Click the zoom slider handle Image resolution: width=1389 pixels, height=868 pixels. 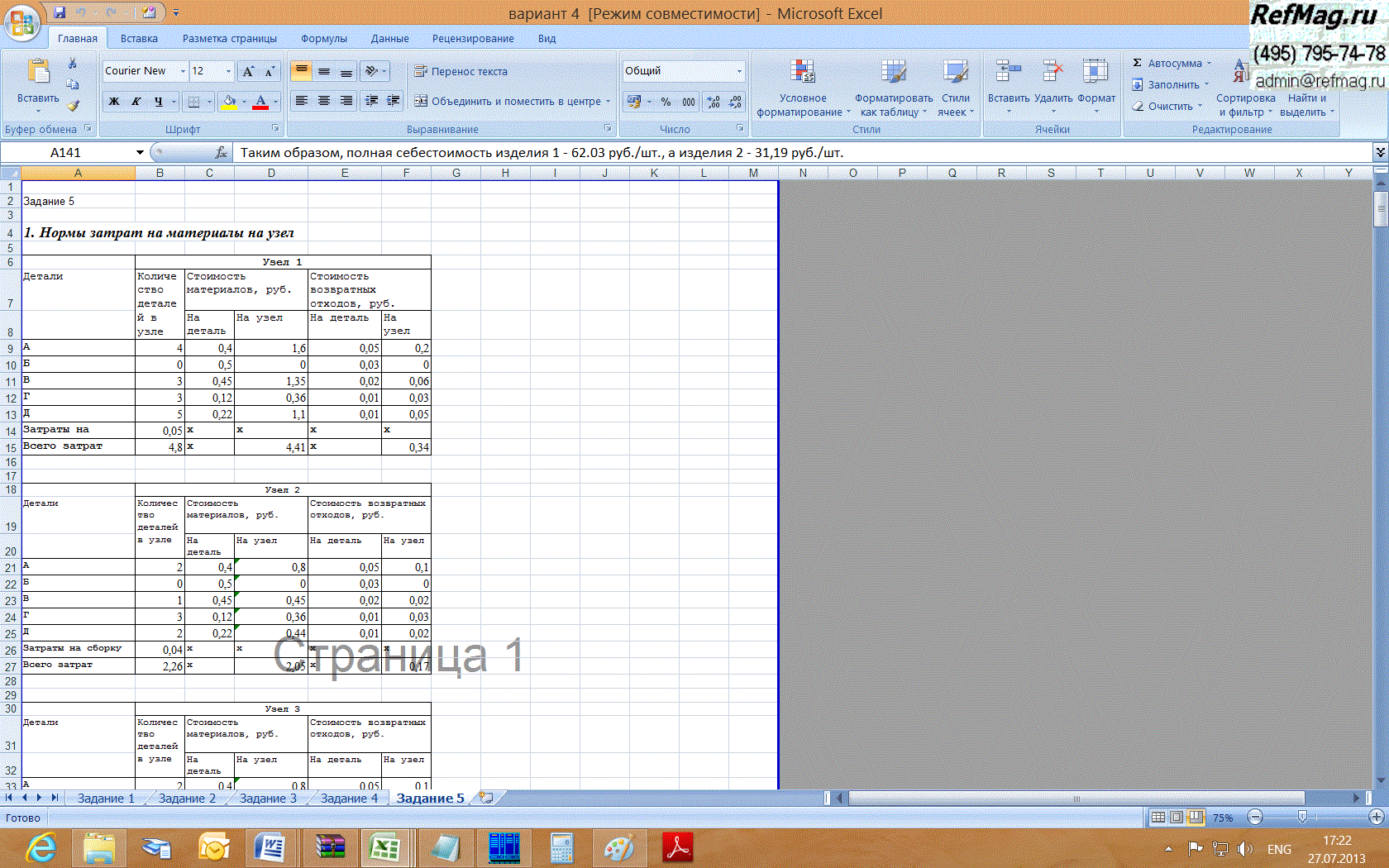pos(1302,818)
